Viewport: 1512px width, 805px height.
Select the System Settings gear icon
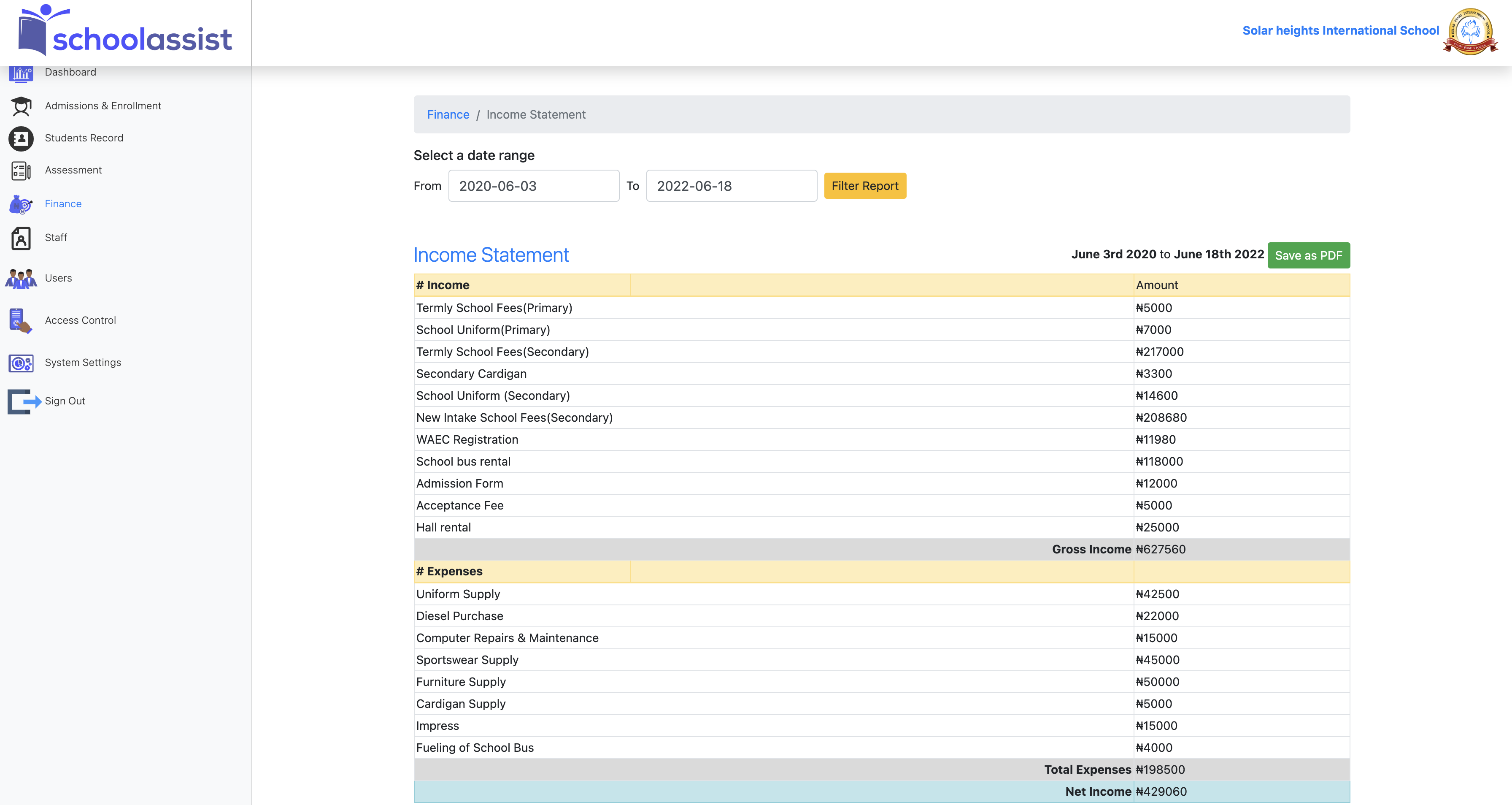(x=21, y=363)
